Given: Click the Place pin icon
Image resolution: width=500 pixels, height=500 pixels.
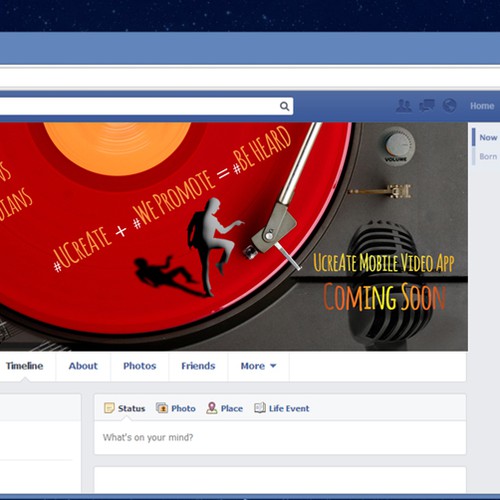Looking at the screenshot, I should point(212,408).
